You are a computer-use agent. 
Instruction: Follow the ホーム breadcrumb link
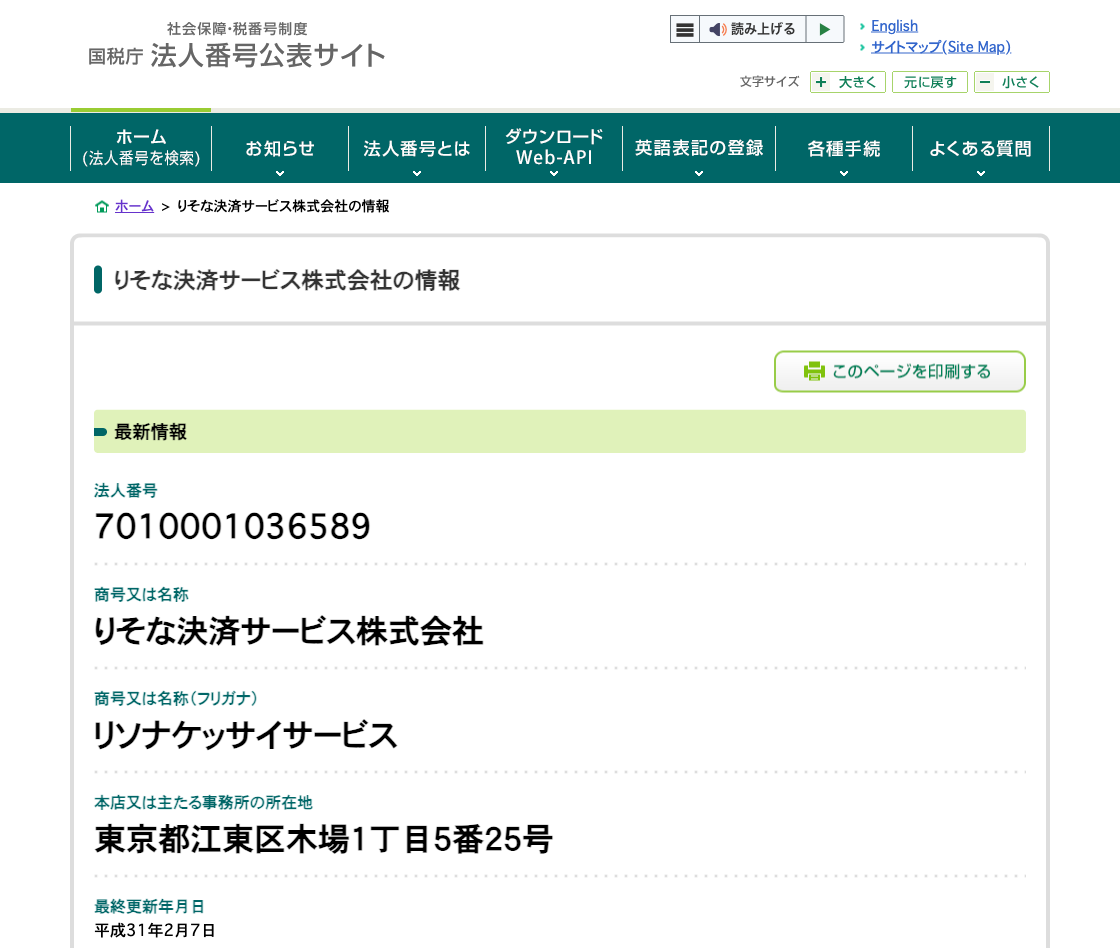[x=134, y=206]
